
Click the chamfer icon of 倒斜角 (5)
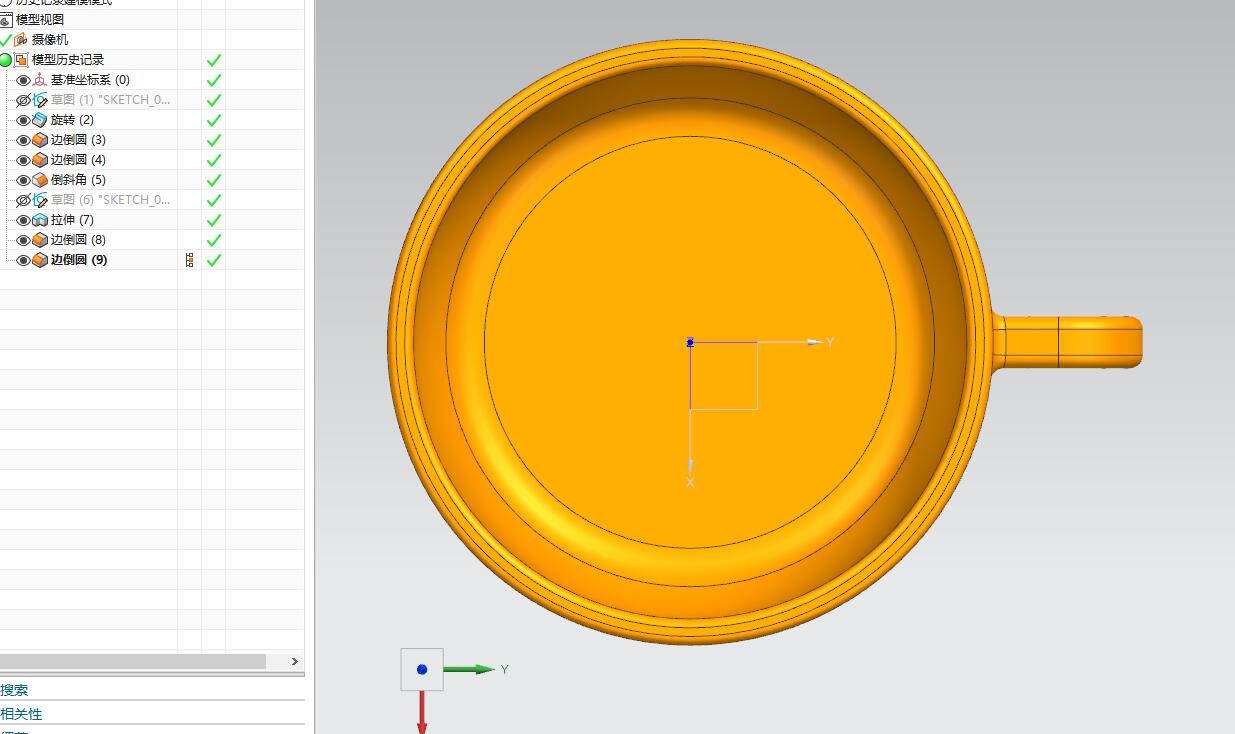[x=40, y=180]
